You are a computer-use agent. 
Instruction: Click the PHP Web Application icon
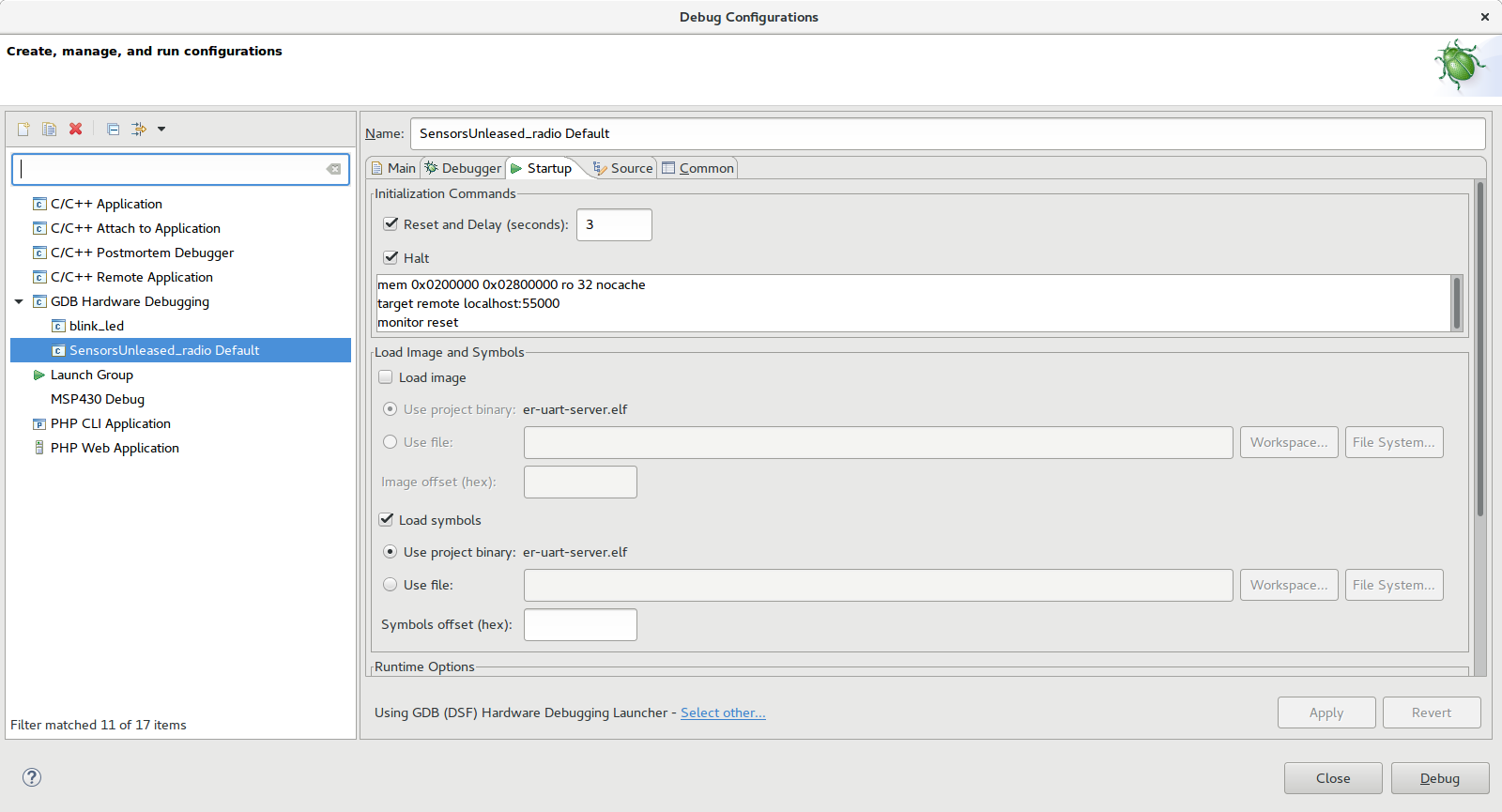coord(39,448)
